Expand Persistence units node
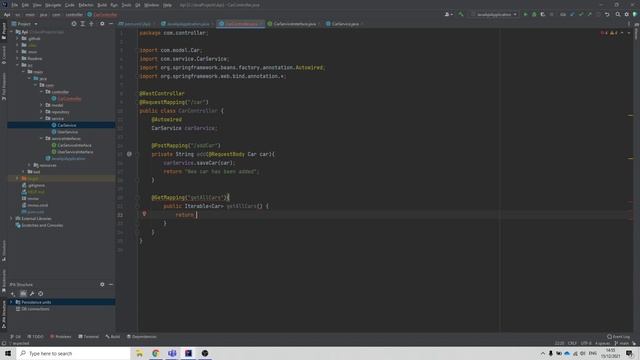The image size is (640, 360). point(11,302)
